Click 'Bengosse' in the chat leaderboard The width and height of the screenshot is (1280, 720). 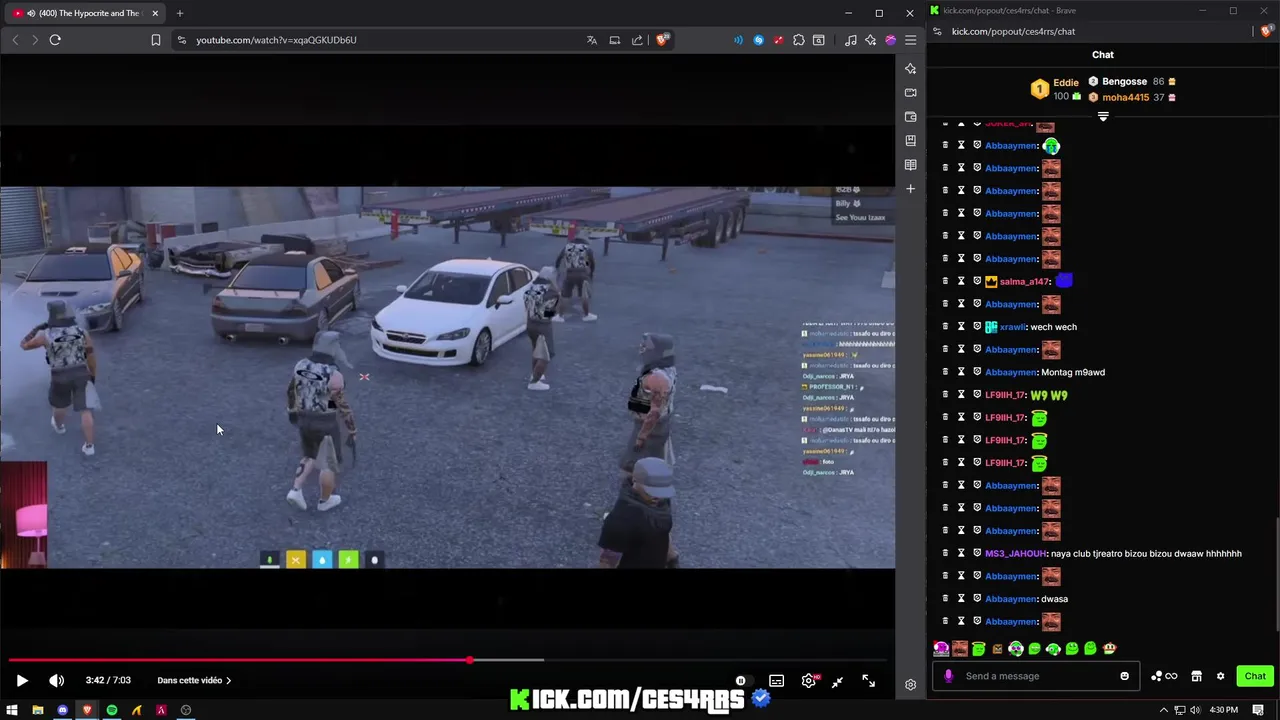pos(1124,81)
